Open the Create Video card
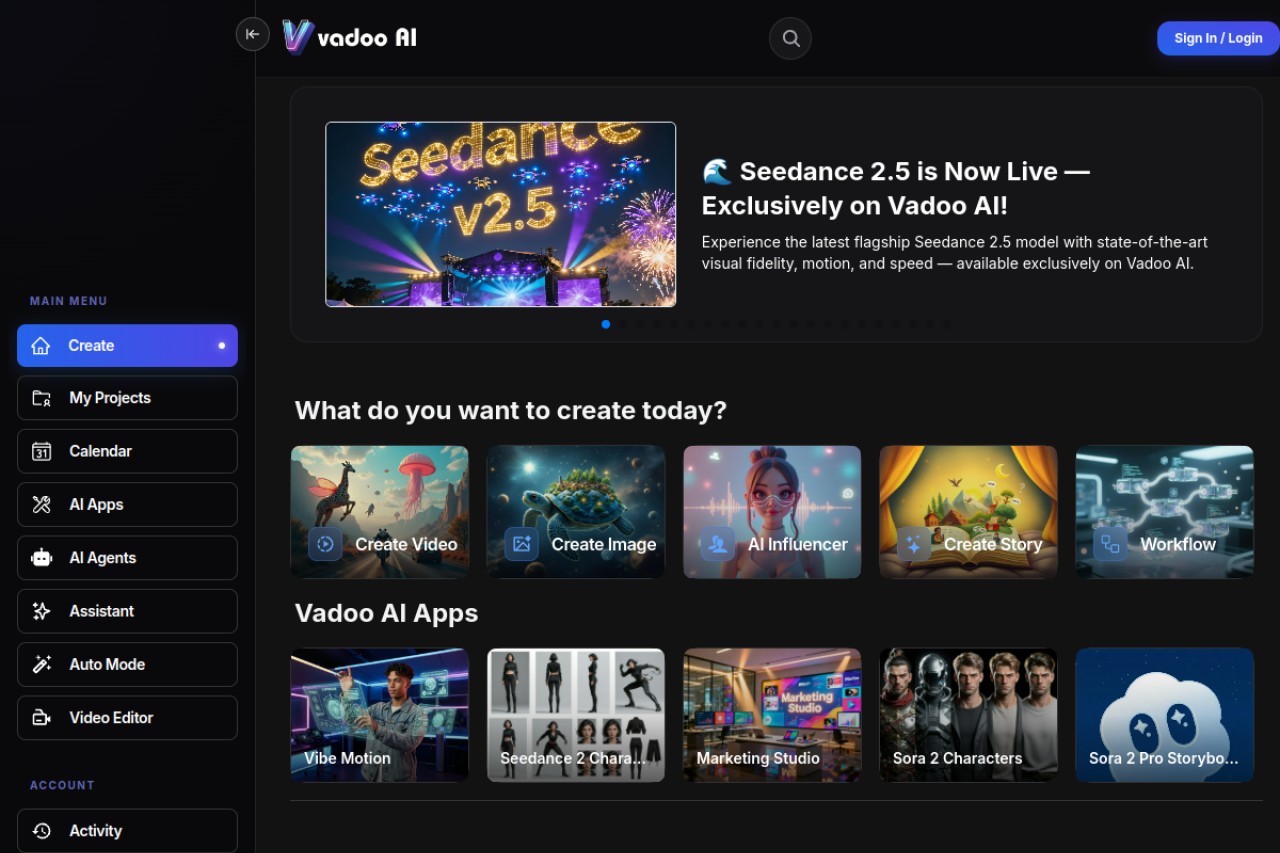1280x853 pixels. click(x=380, y=512)
